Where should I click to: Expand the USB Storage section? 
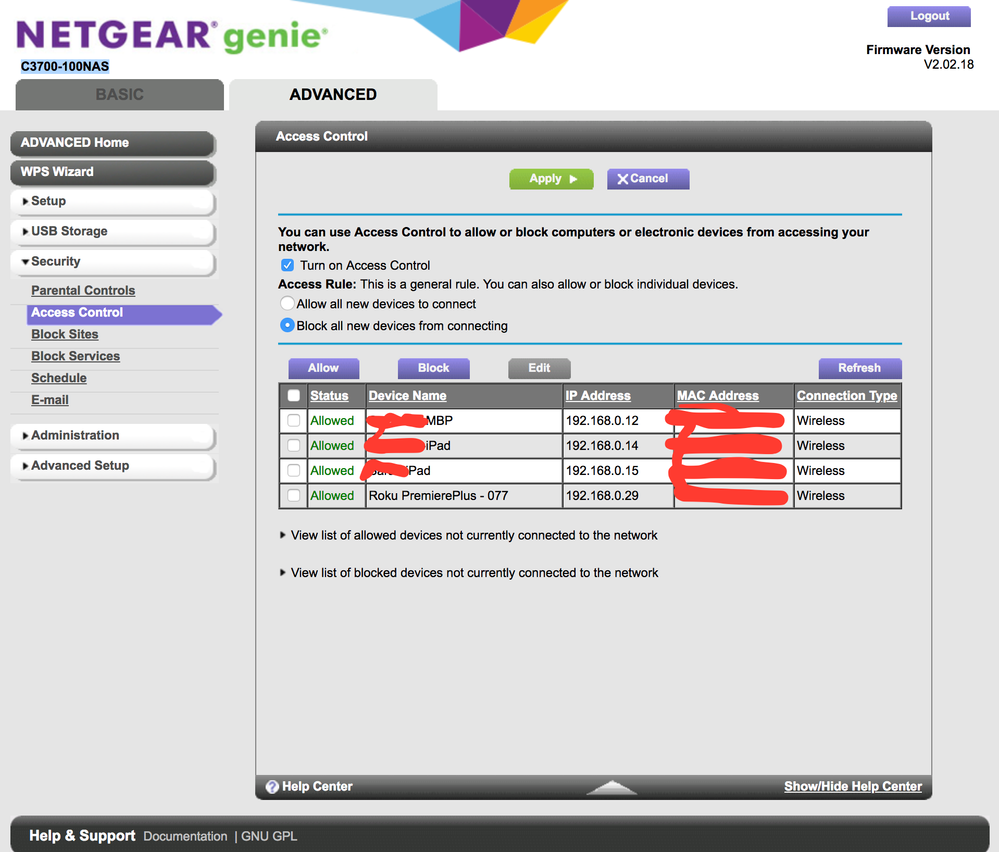tap(113, 231)
